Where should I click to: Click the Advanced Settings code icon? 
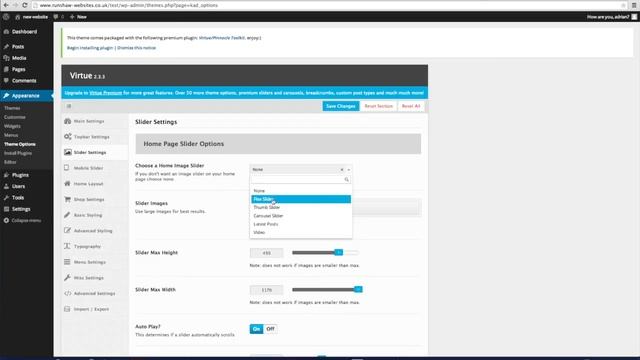coord(67,293)
